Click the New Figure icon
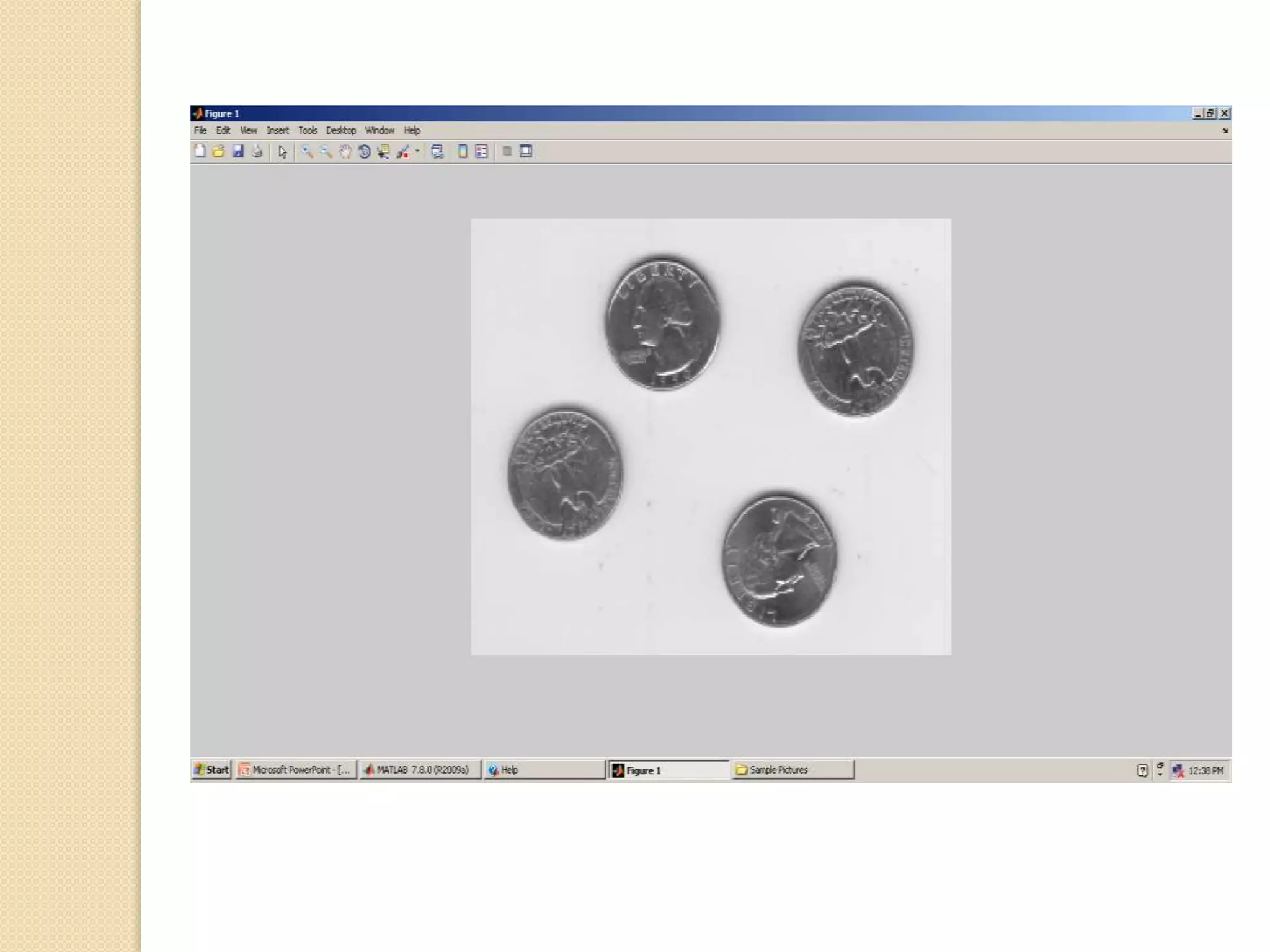 pyautogui.click(x=200, y=151)
